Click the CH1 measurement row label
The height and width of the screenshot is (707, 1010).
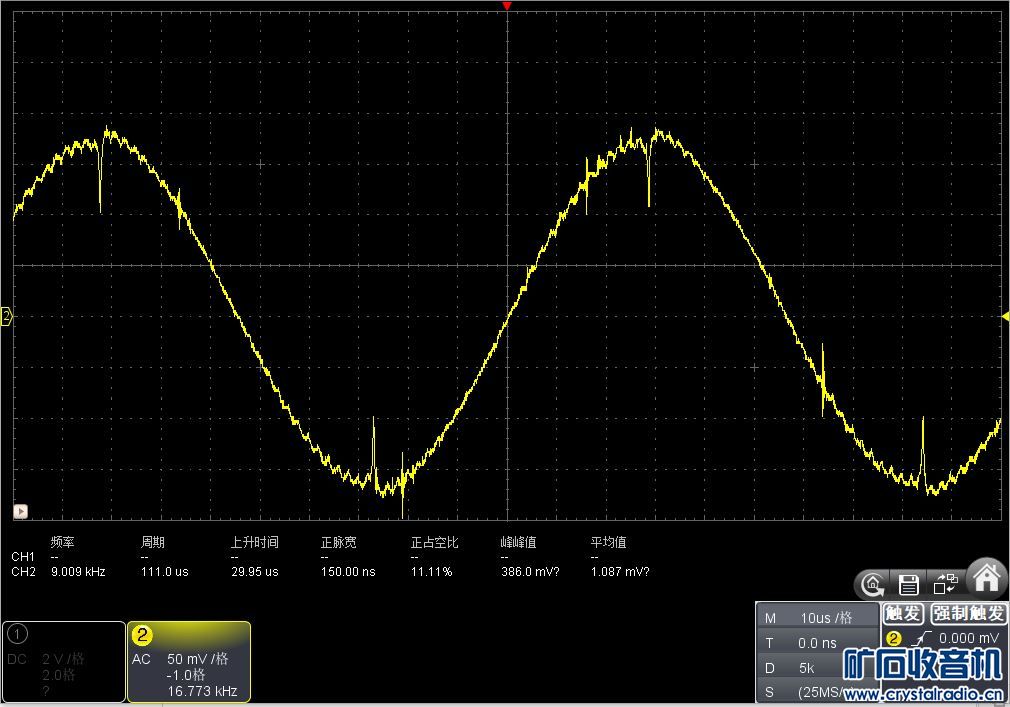23,556
